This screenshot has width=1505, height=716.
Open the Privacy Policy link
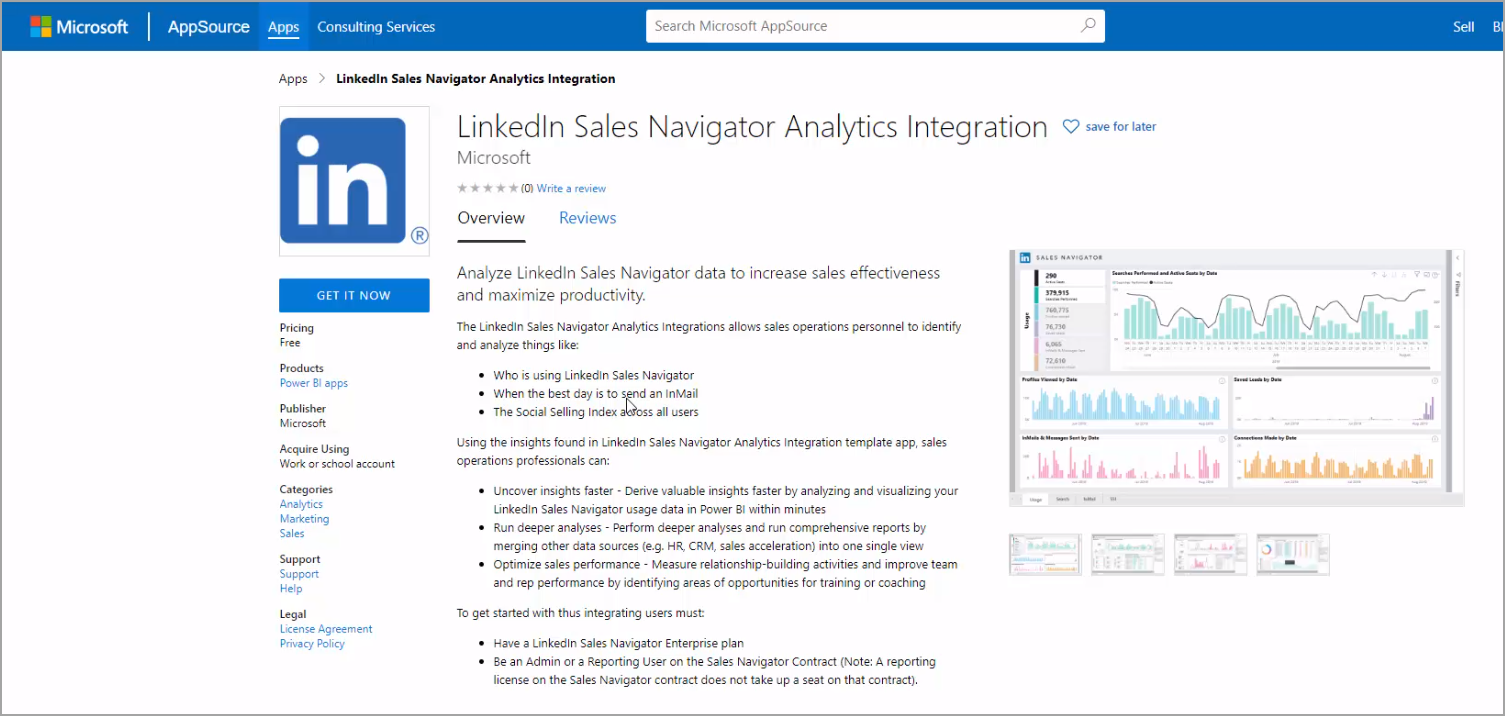click(x=311, y=643)
